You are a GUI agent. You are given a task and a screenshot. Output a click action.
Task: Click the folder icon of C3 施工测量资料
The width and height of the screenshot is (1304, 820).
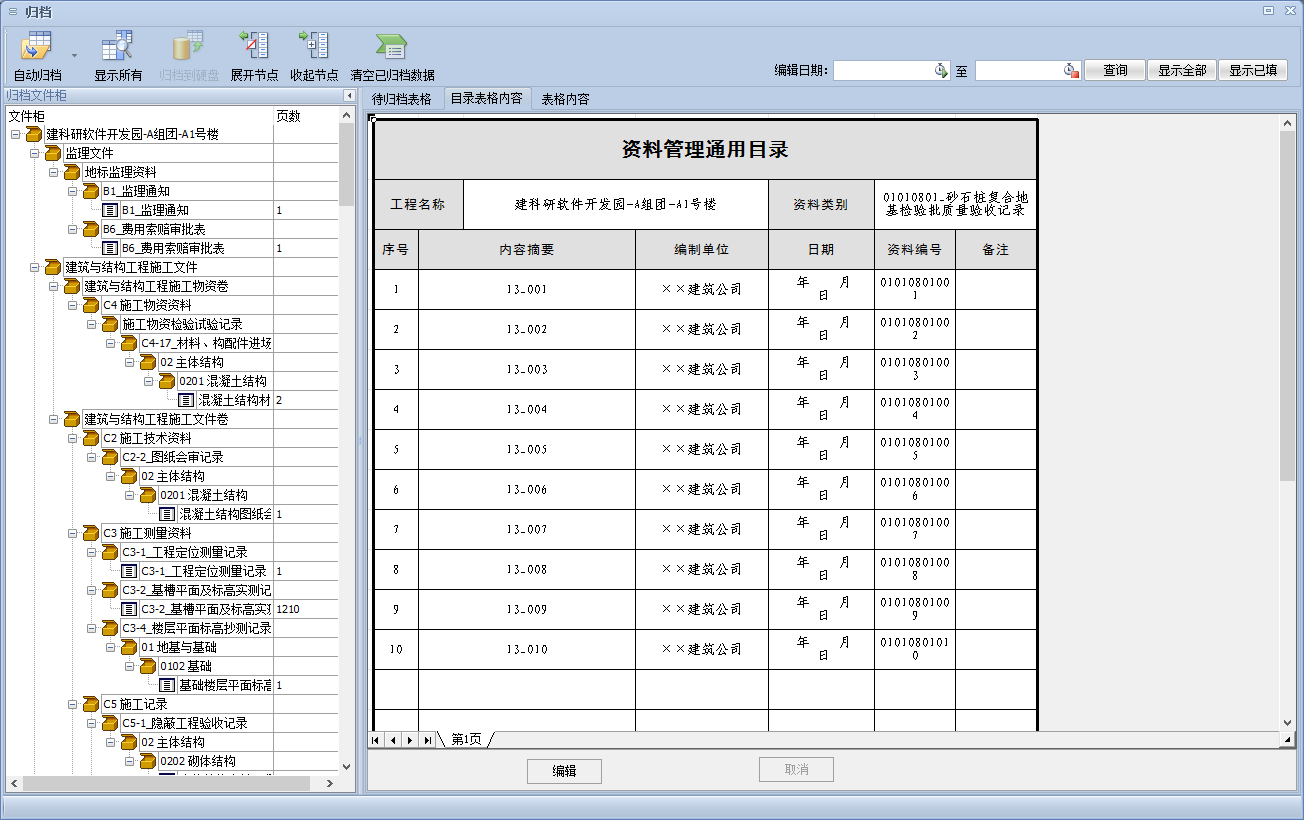[x=91, y=533]
